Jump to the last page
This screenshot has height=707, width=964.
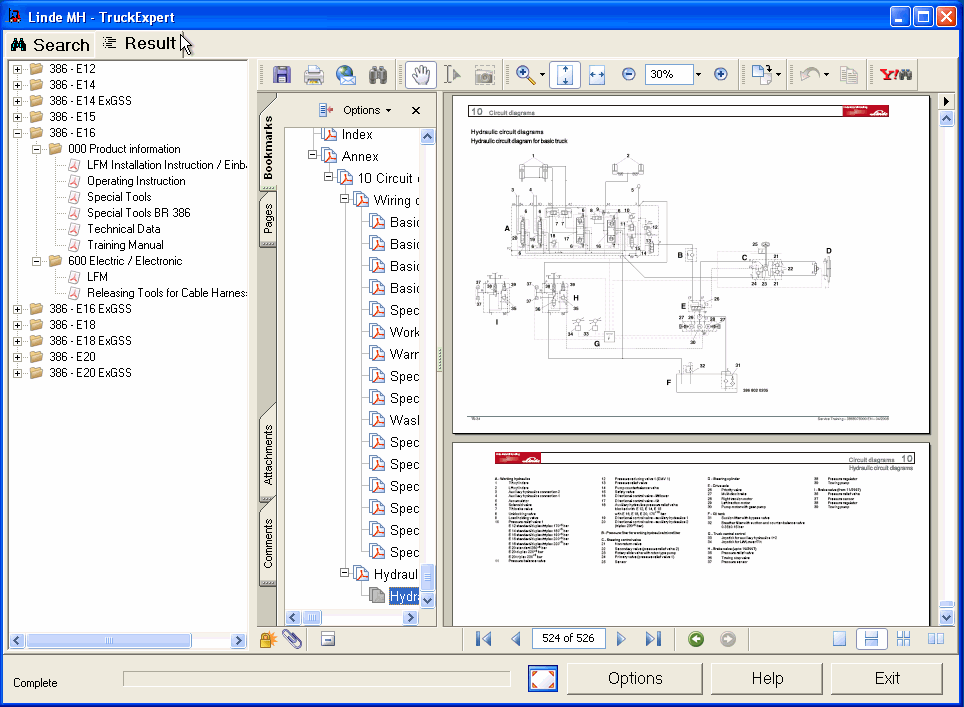653,639
